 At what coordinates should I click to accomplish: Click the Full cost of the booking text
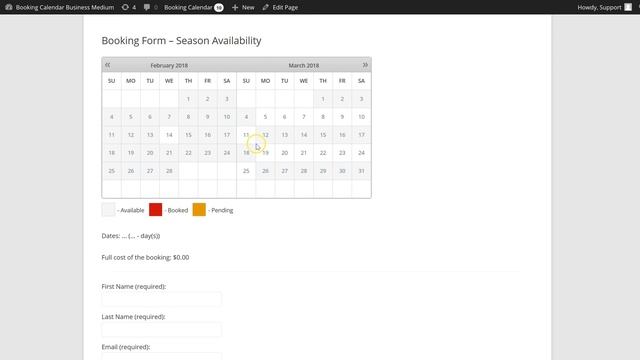click(145, 257)
